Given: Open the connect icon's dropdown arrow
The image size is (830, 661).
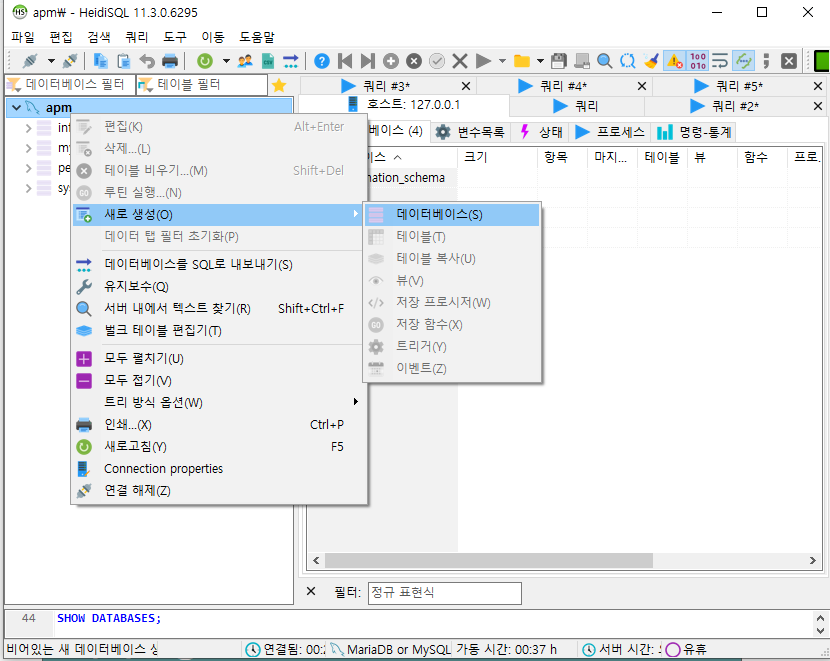Looking at the screenshot, I should pos(51,61).
